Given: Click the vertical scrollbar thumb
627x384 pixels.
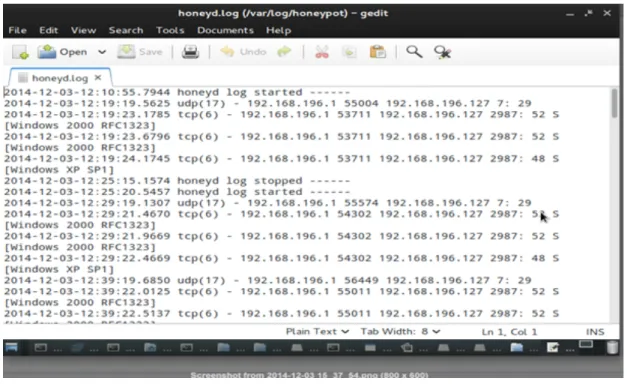Looking at the screenshot, I should click(614, 104).
